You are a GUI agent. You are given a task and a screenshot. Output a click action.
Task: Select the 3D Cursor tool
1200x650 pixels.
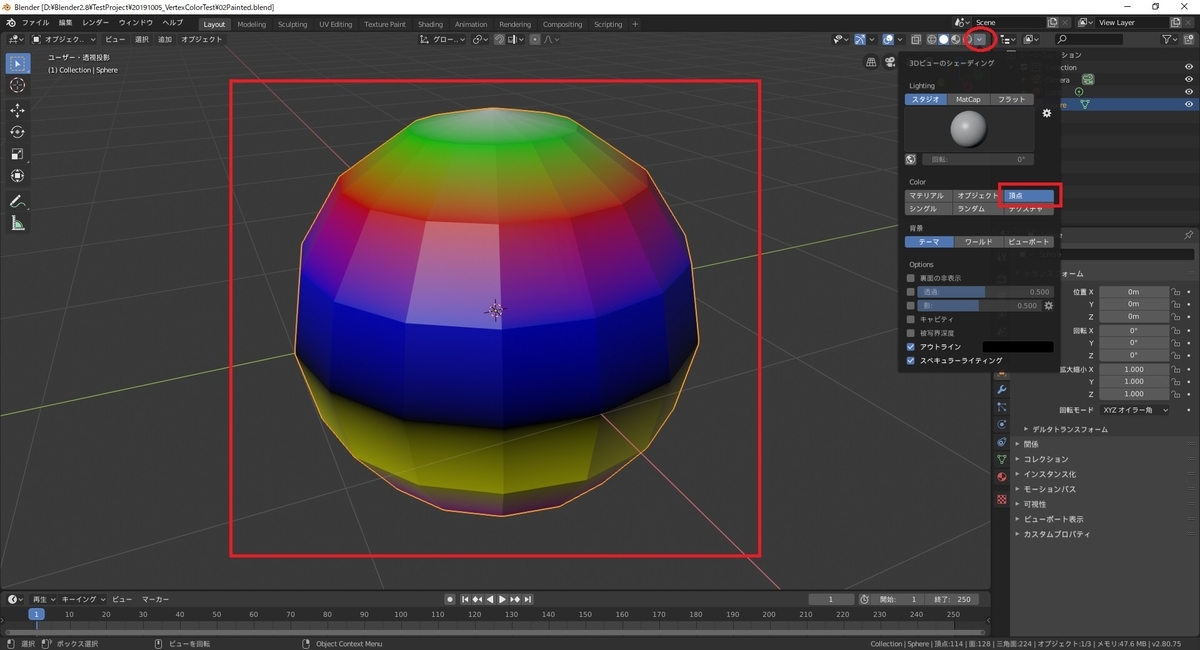pyautogui.click(x=17, y=86)
